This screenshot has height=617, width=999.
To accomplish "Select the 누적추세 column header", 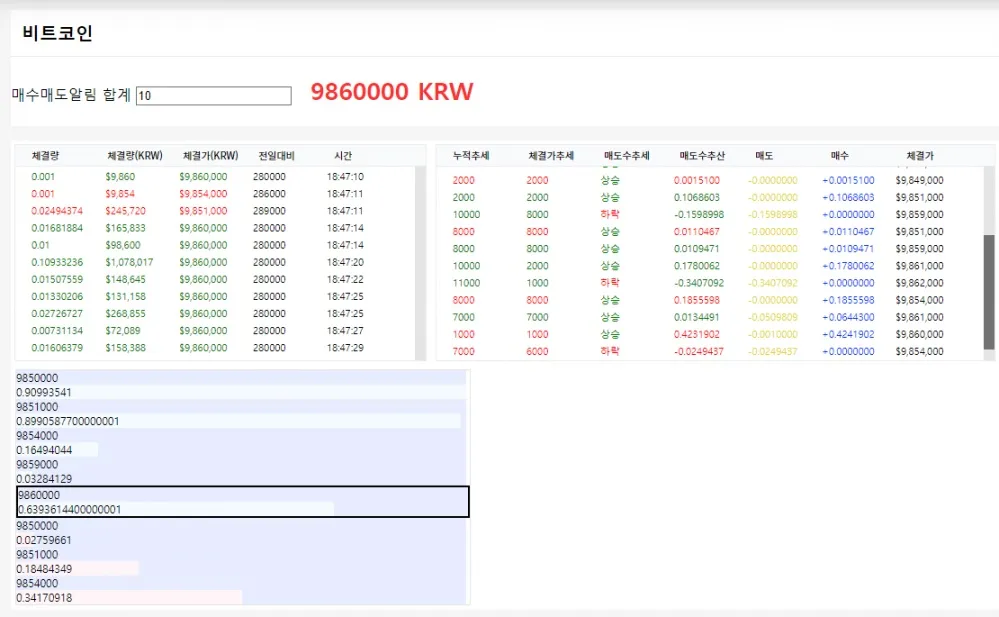I will click(471, 156).
